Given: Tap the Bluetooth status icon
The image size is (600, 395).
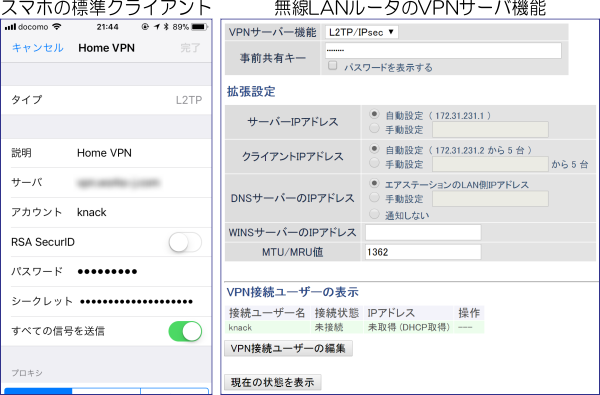Looking at the screenshot, I should (x=166, y=27).
